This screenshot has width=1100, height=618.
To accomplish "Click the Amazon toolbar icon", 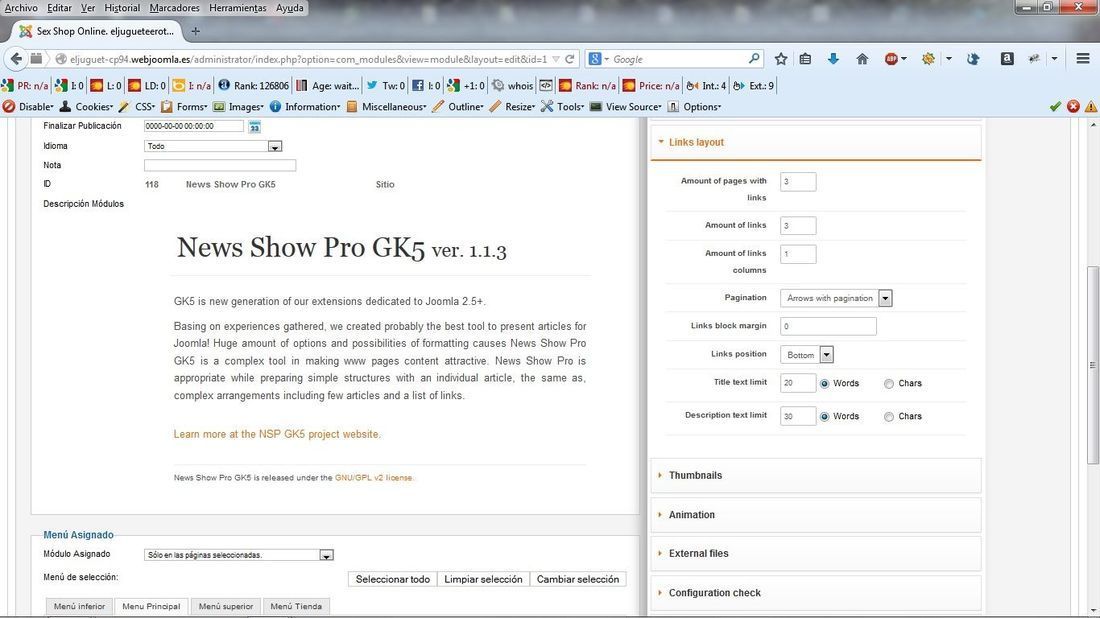I will pos(1007,59).
